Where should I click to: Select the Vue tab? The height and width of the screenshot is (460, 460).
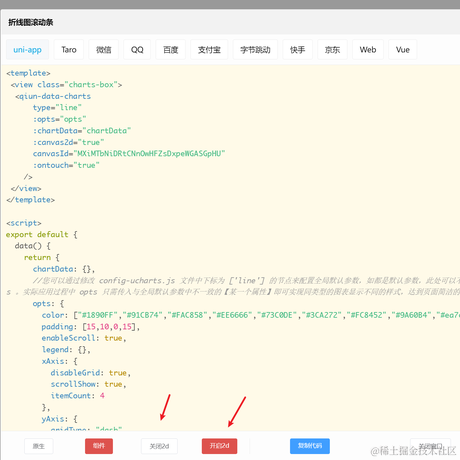click(403, 50)
